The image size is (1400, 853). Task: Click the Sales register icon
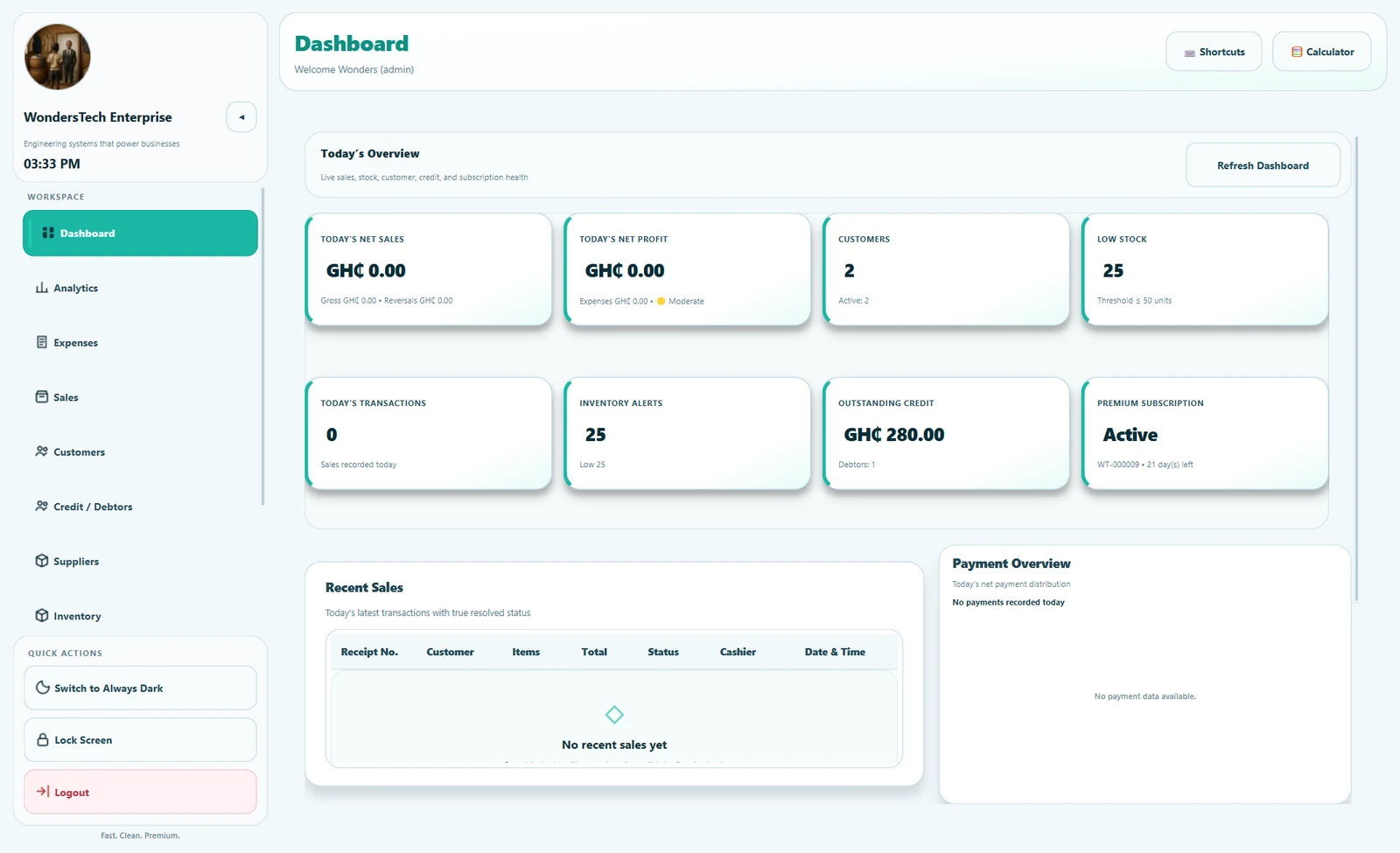pyautogui.click(x=41, y=396)
